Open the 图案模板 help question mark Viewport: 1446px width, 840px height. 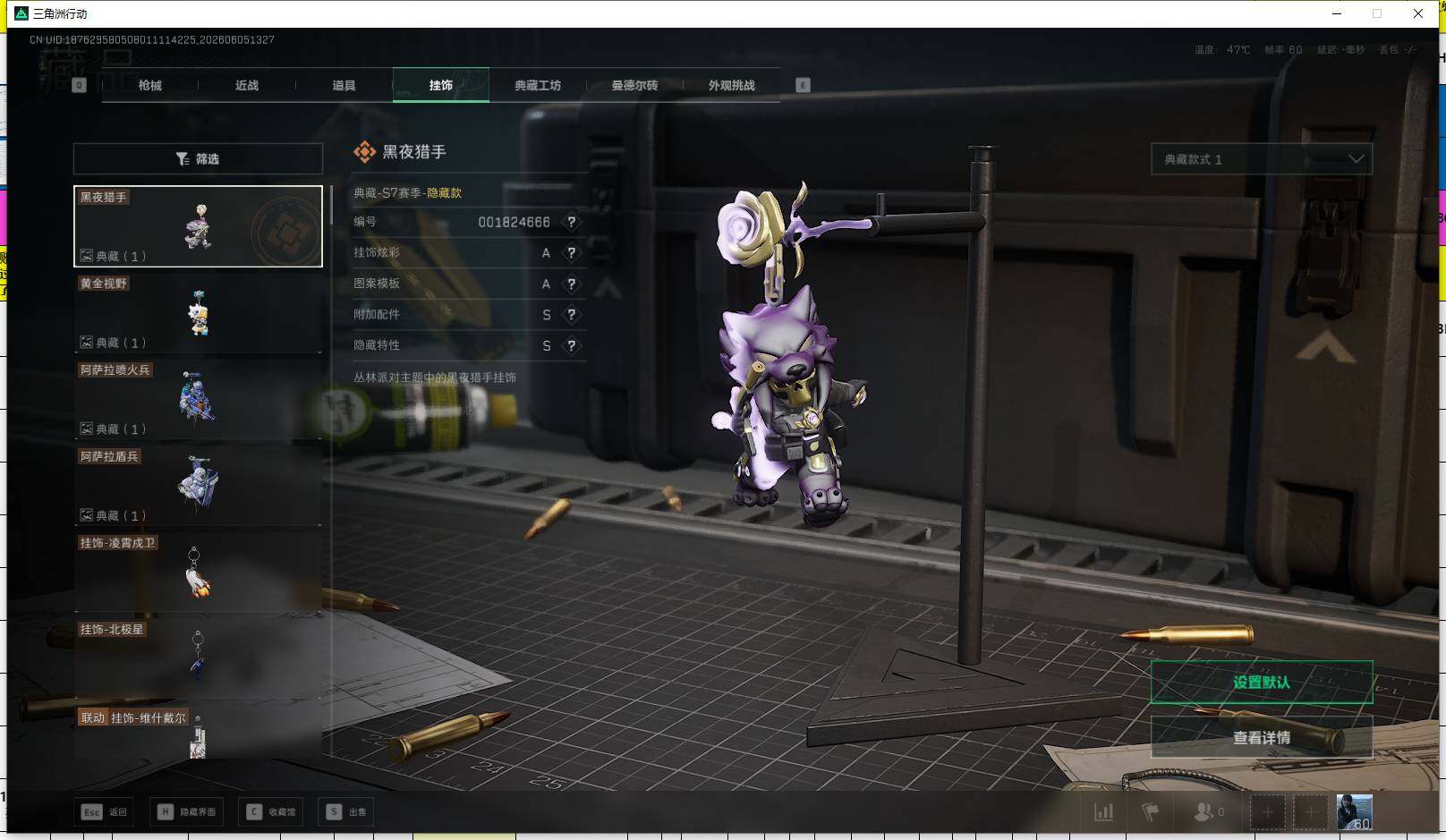point(572,284)
